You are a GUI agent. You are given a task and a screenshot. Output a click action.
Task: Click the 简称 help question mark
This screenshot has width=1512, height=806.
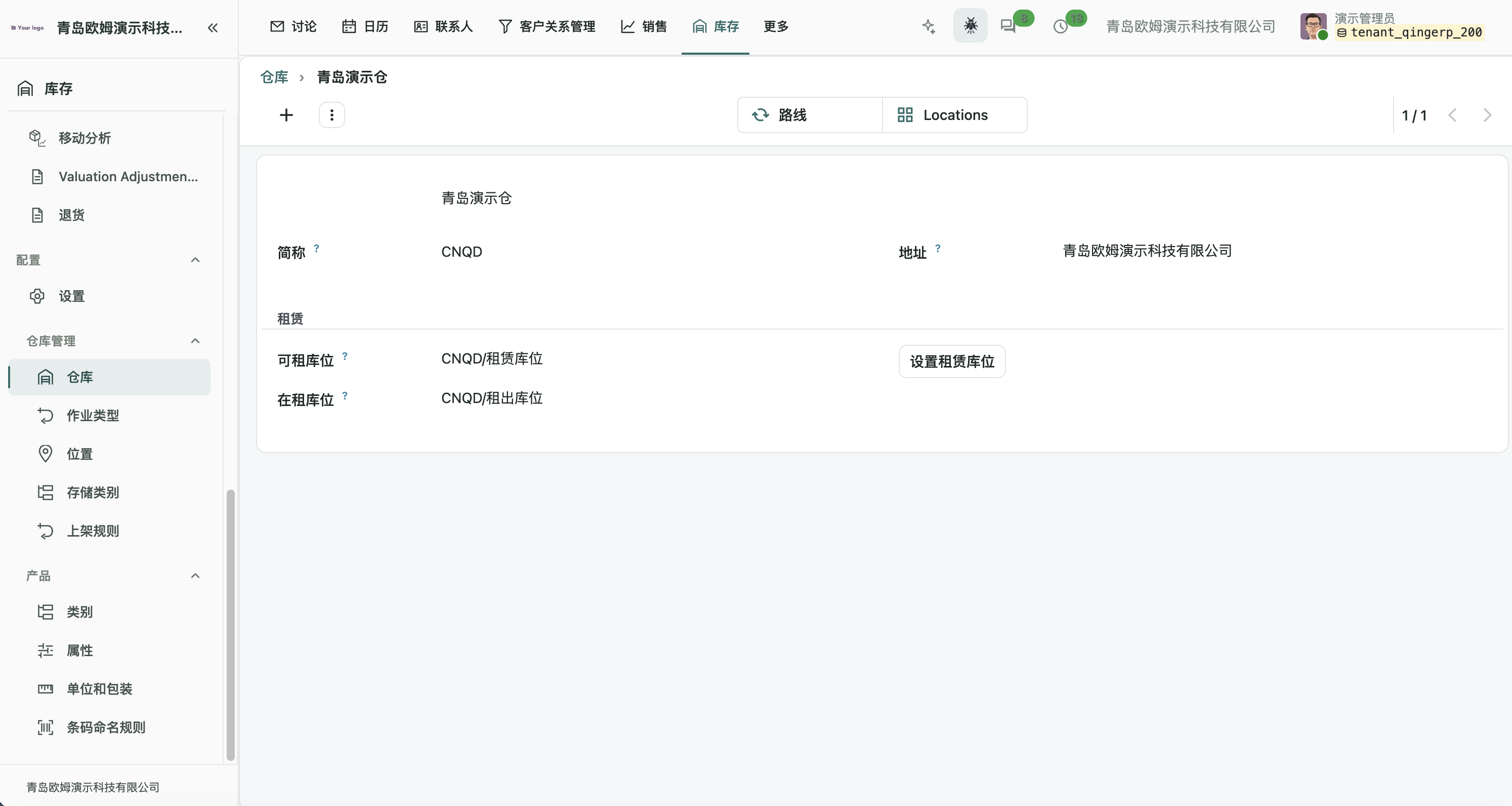coord(316,249)
